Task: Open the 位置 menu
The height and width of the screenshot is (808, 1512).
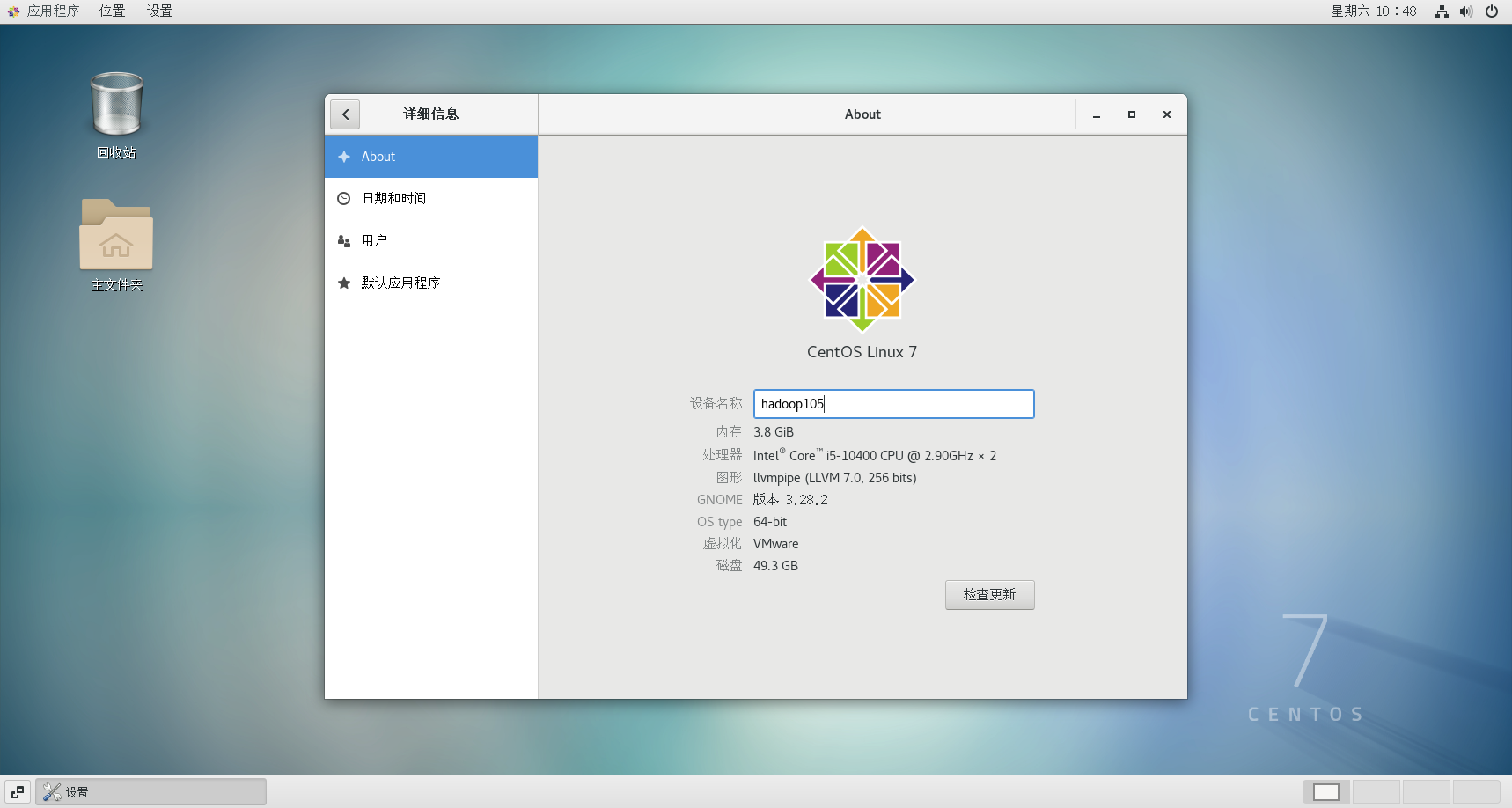Action: pyautogui.click(x=113, y=11)
